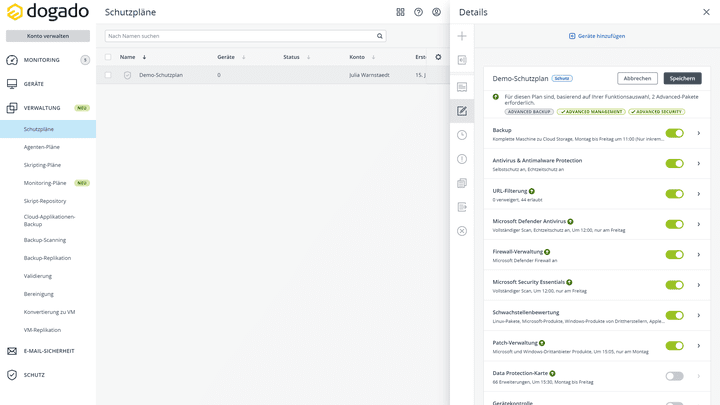The image size is (720, 405).
Task: Open the user account profile icon
Action: pyautogui.click(x=436, y=12)
